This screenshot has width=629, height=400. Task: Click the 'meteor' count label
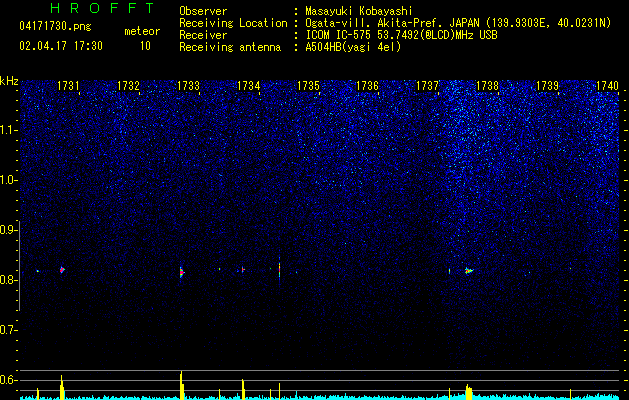click(142, 31)
